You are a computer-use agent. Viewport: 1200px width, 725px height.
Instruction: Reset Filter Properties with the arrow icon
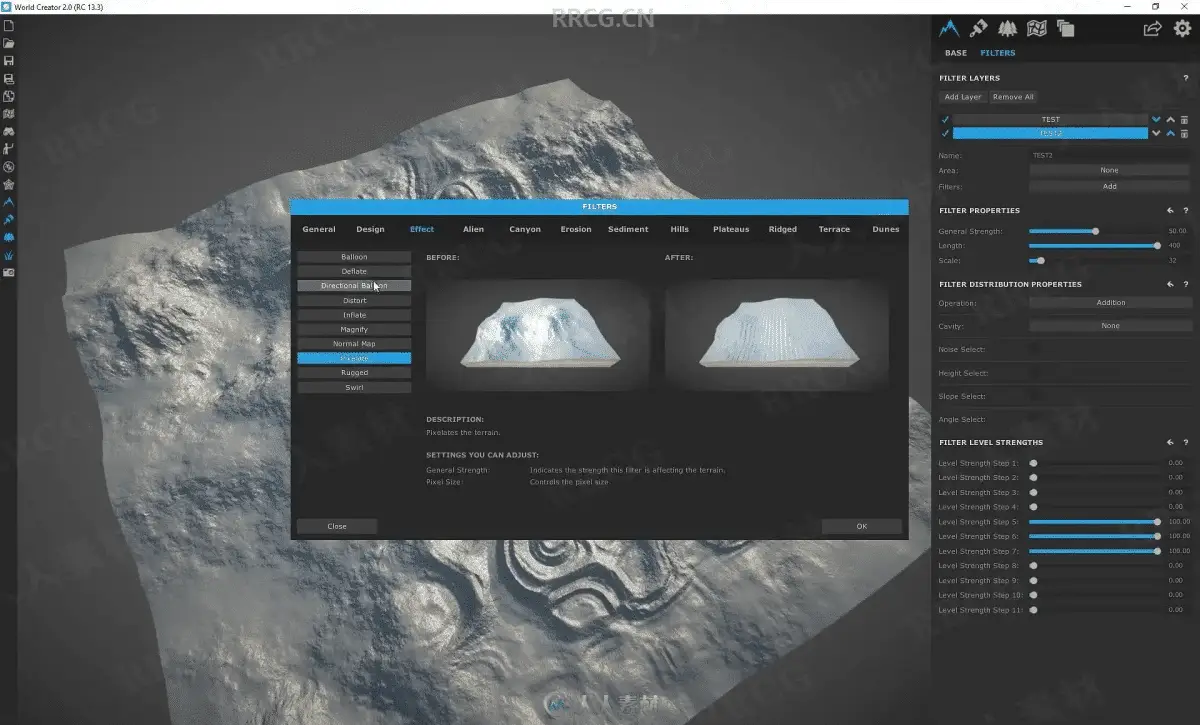tap(1170, 211)
